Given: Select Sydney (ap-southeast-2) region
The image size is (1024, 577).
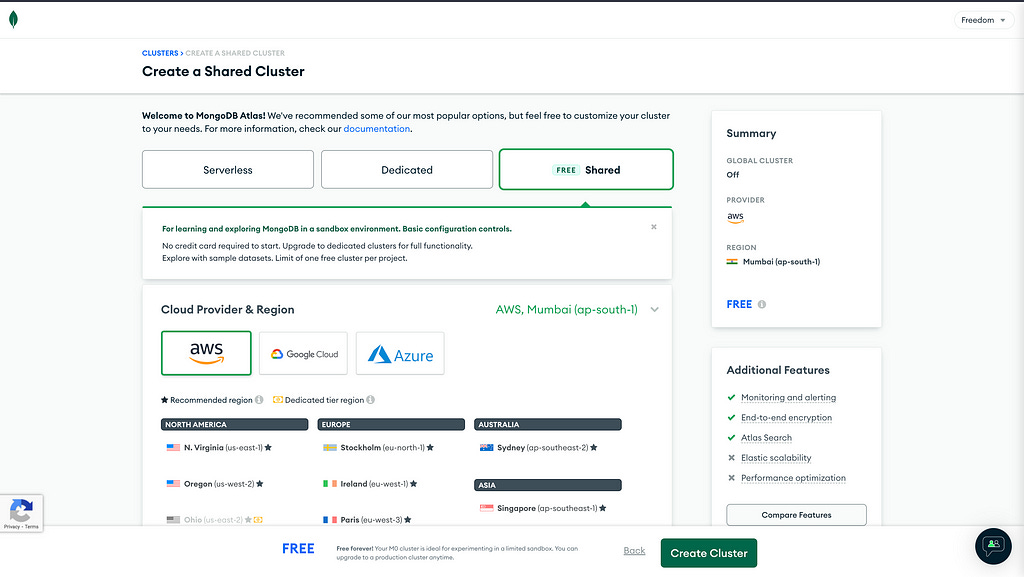Looking at the screenshot, I should [538, 448].
